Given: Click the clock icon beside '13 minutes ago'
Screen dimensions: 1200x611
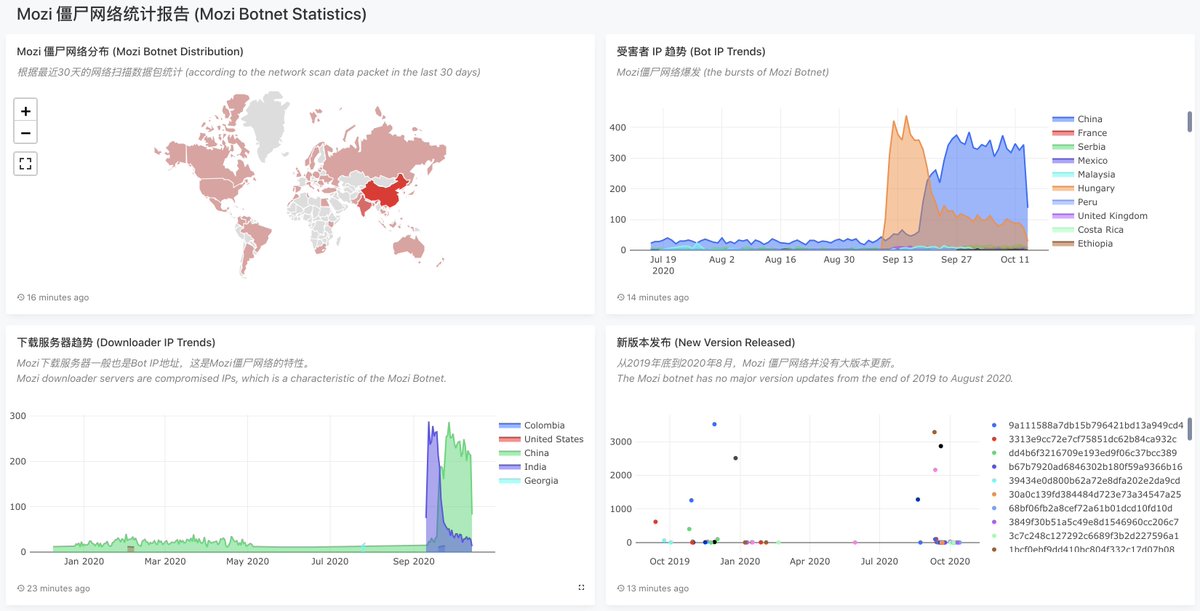Looking at the screenshot, I should tap(620, 588).
